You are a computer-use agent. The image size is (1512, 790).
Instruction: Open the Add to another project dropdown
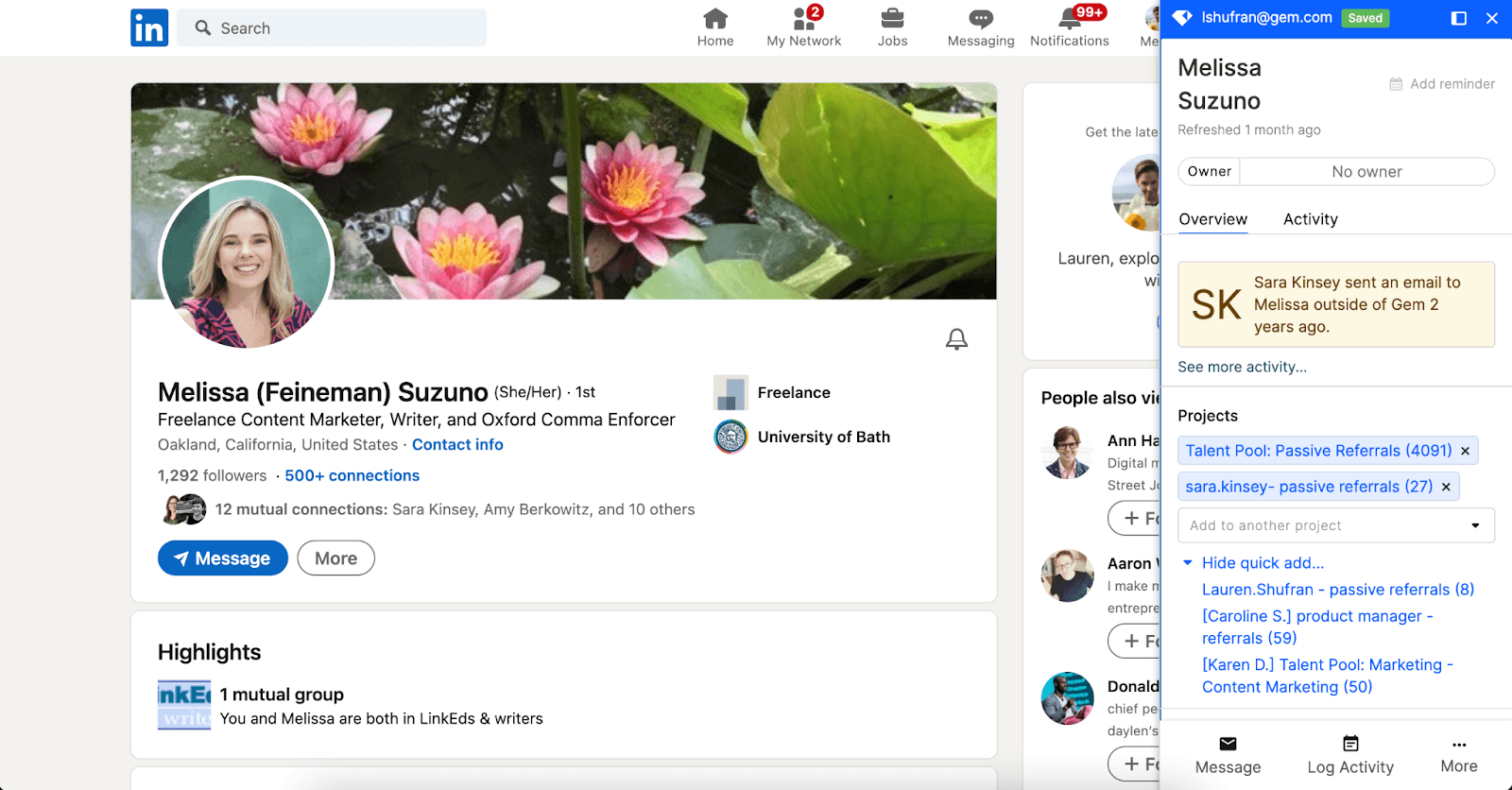click(x=1336, y=525)
